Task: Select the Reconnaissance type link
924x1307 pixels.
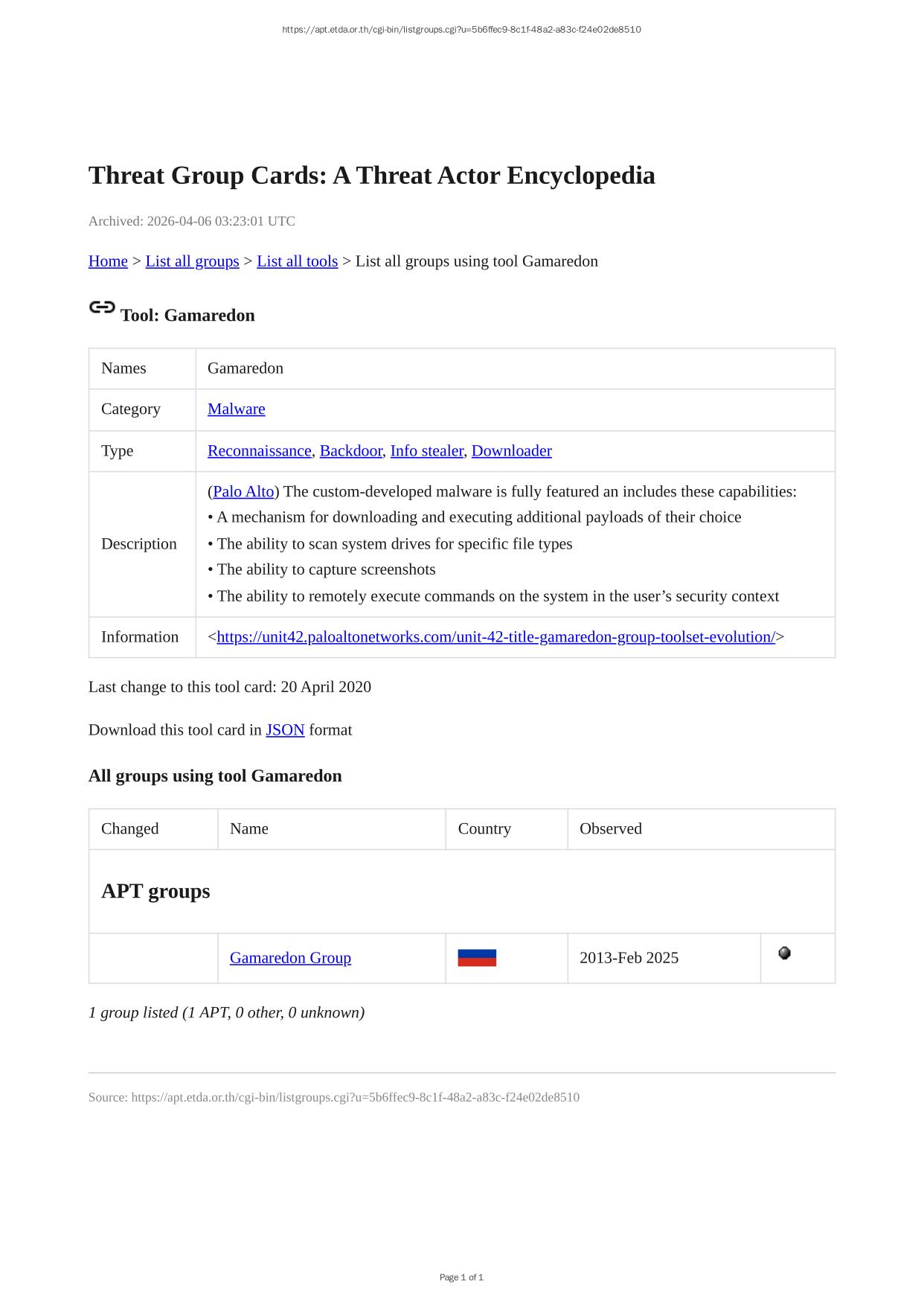Action: coord(259,451)
